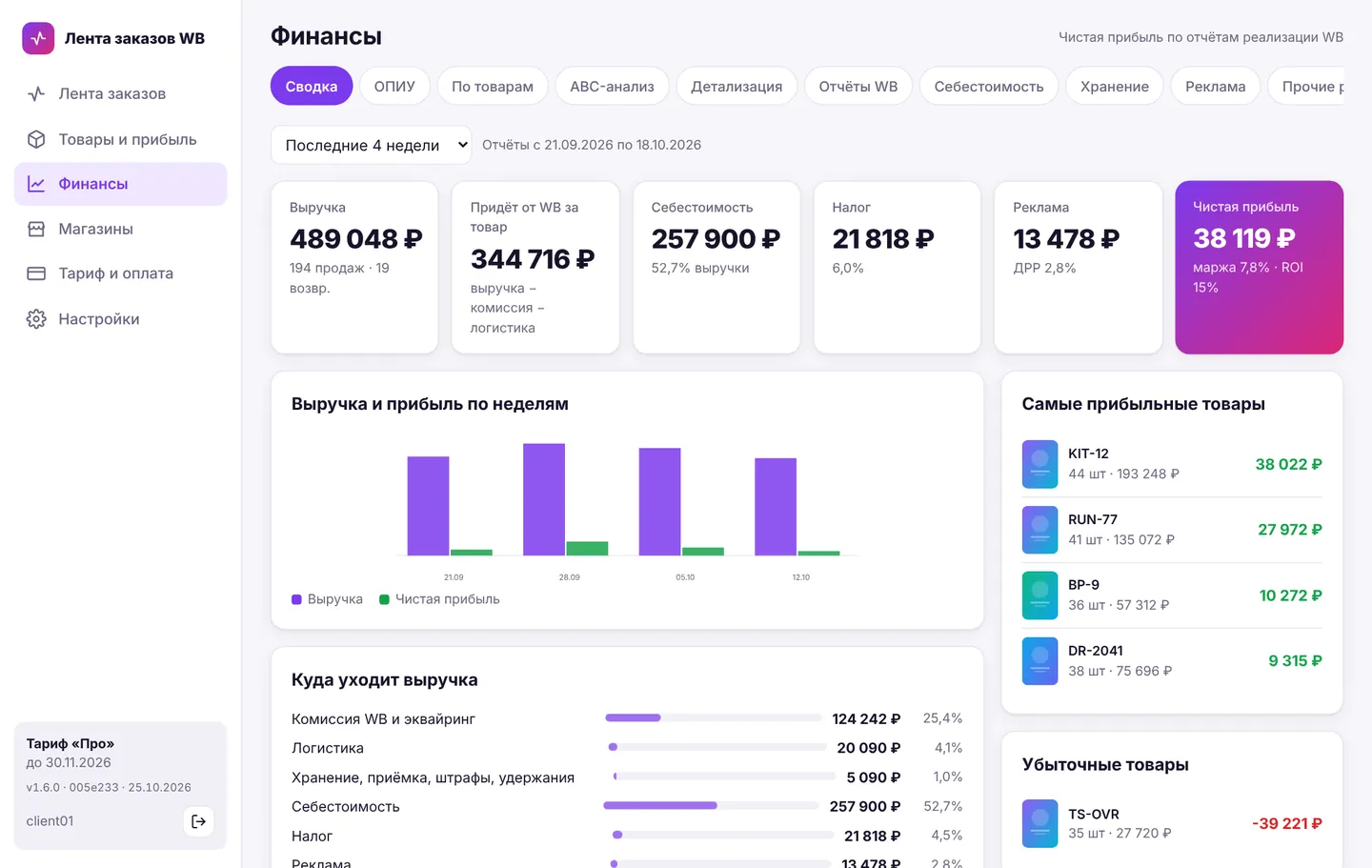
Task: Open Магазины in sidebar
Action: point(120,229)
